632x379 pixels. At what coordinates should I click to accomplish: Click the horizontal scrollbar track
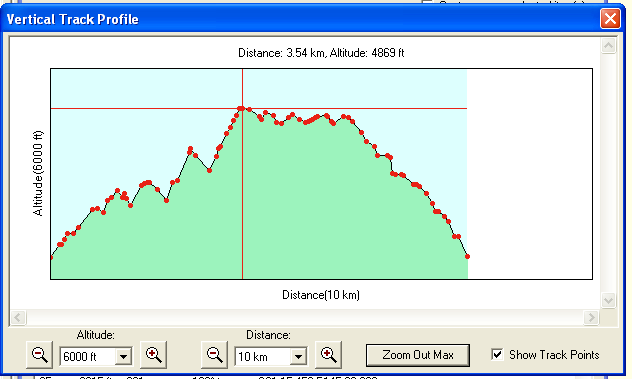tap(305, 317)
